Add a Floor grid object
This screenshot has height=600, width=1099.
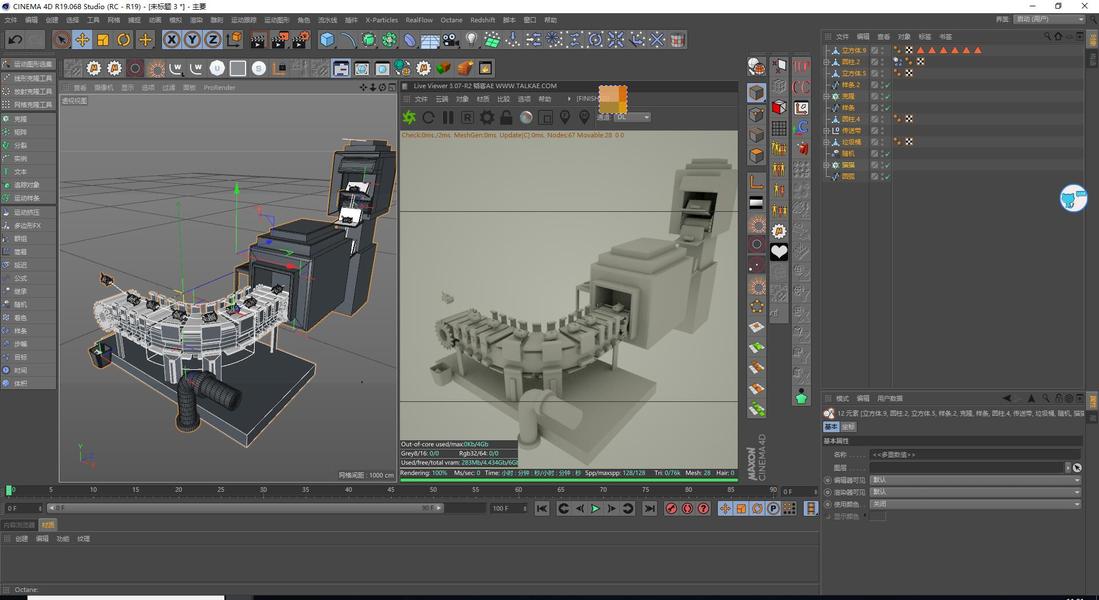tap(430, 40)
